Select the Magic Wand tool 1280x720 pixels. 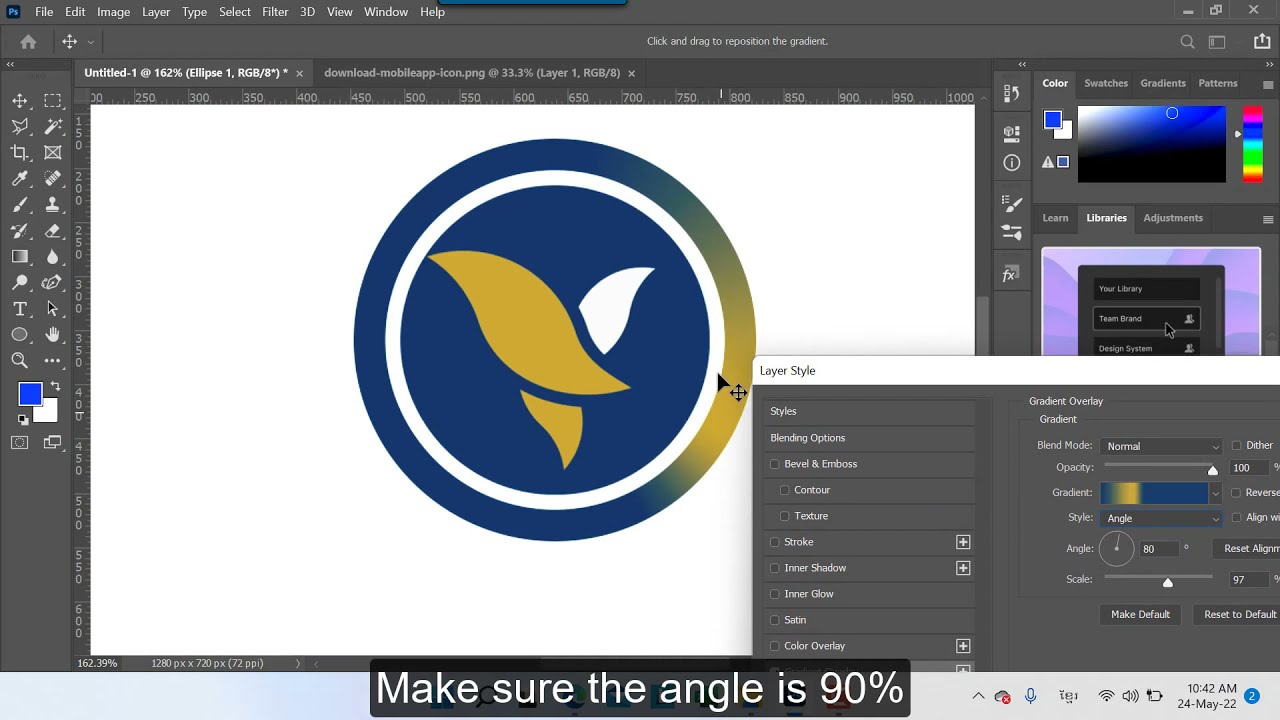(53, 127)
